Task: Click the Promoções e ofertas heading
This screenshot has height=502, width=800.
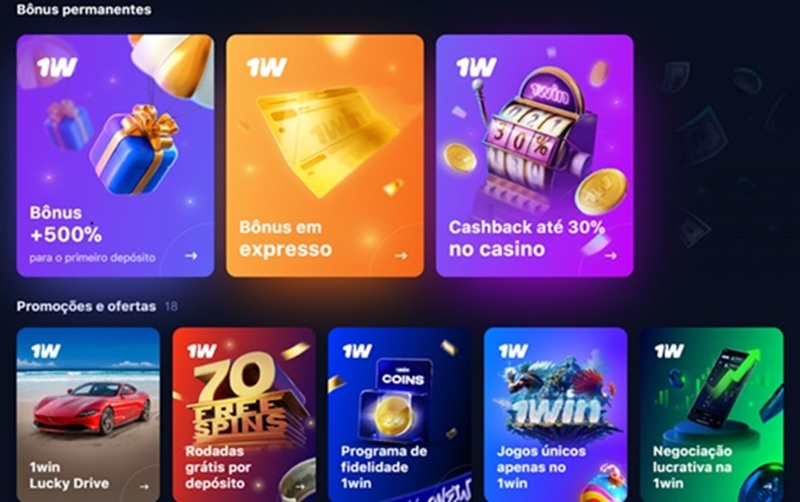Action: coord(86,306)
